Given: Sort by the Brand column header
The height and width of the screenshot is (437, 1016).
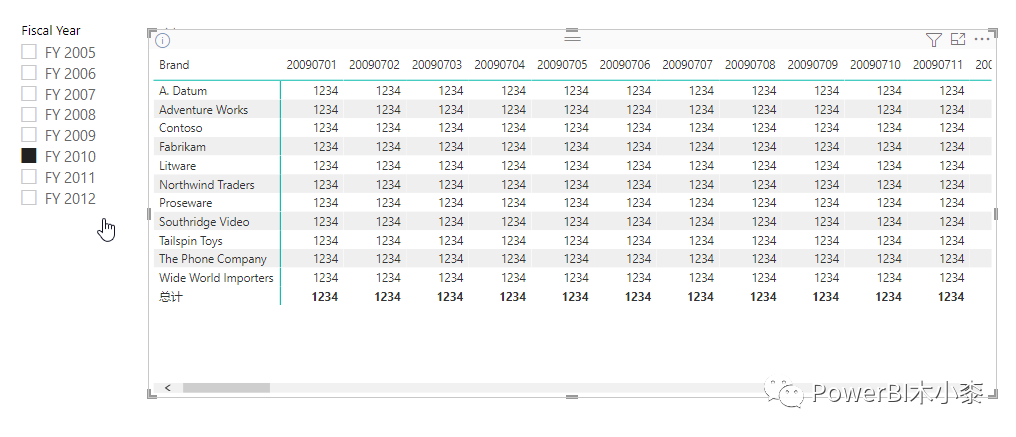Looking at the screenshot, I should click(174, 65).
